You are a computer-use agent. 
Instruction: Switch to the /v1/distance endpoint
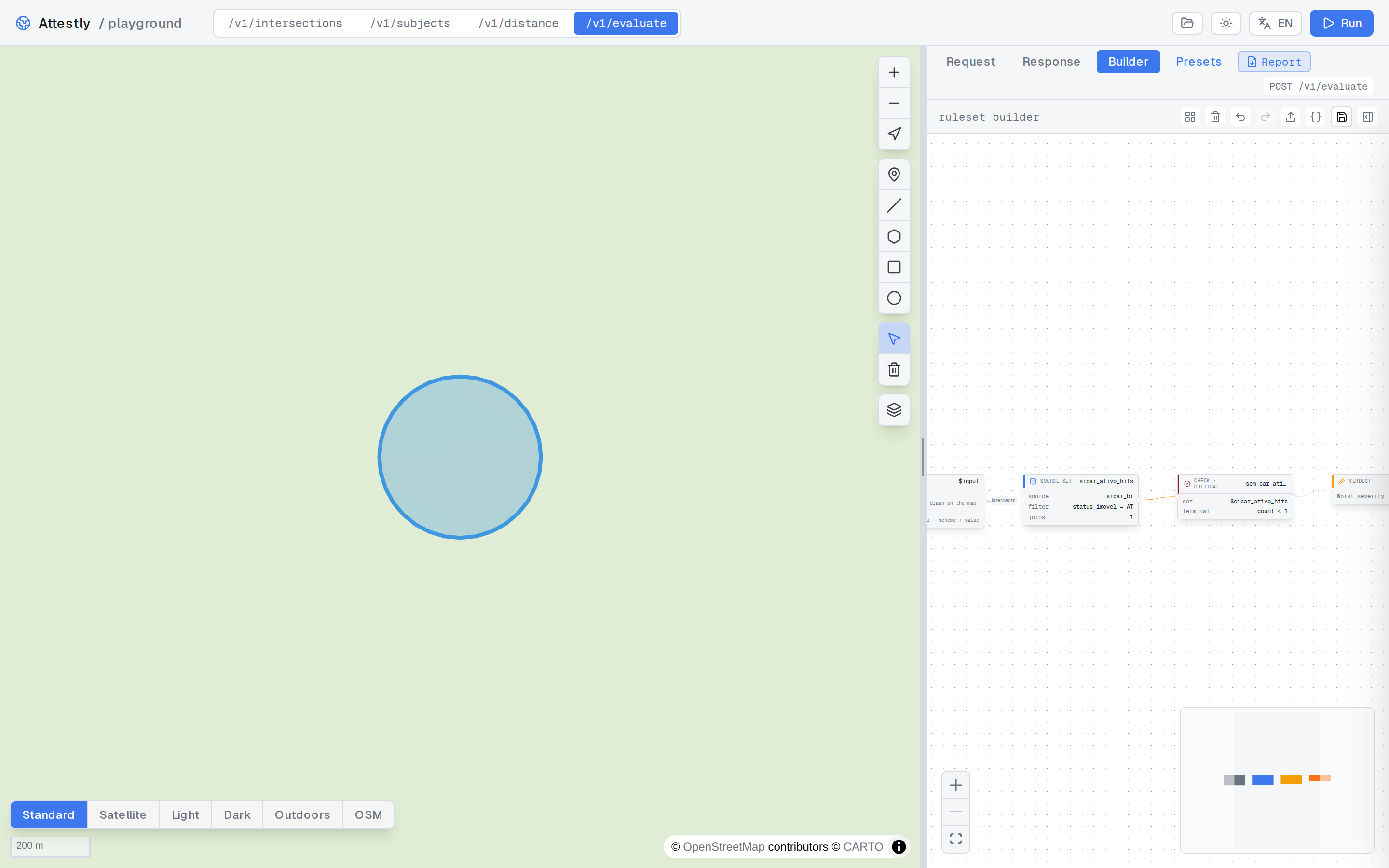pos(518,23)
